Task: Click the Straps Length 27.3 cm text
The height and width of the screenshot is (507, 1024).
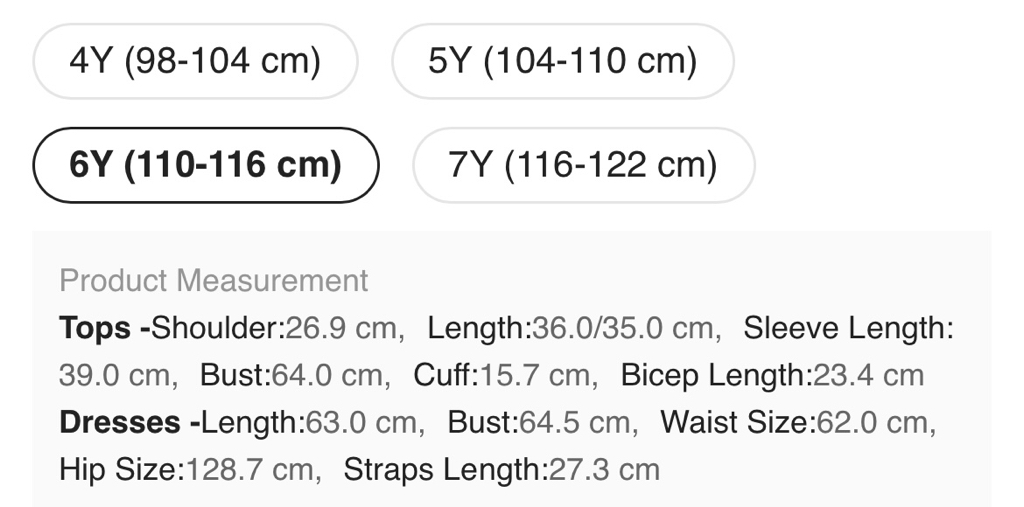Action: coord(502,470)
